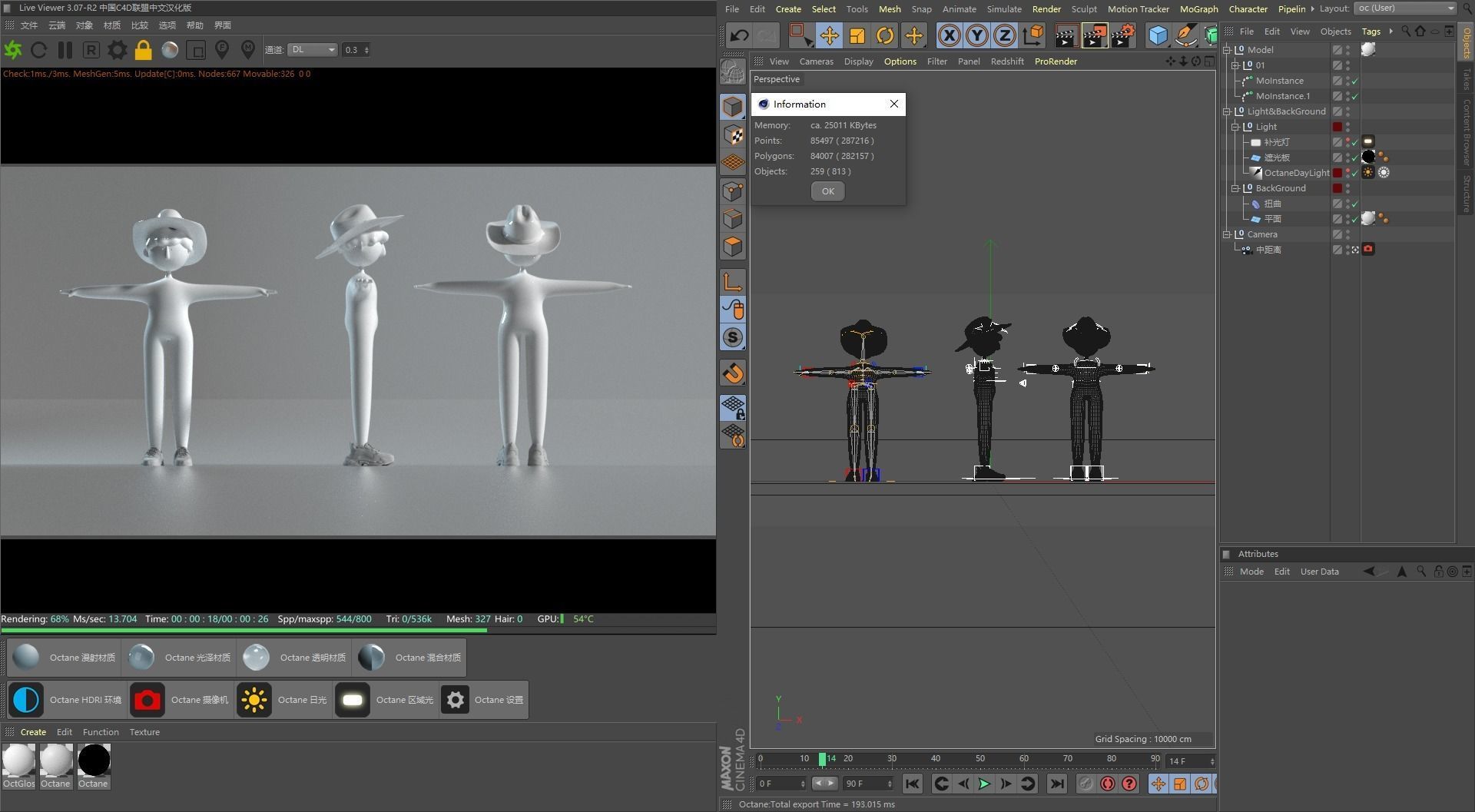Restart the render with the R icon
The height and width of the screenshot is (812, 1475).
click(x=89, y=49)
